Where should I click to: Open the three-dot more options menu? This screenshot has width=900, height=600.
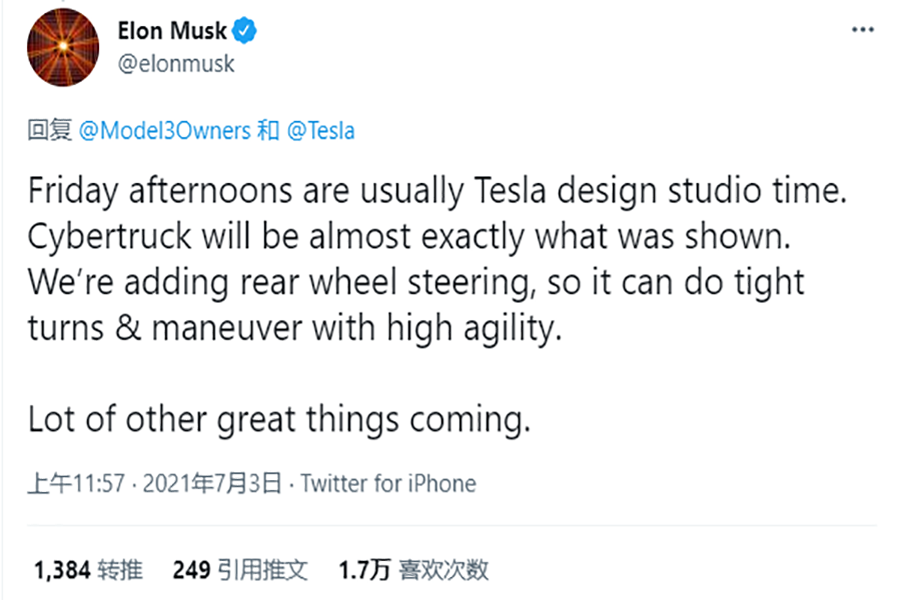(x=863, y=30)
